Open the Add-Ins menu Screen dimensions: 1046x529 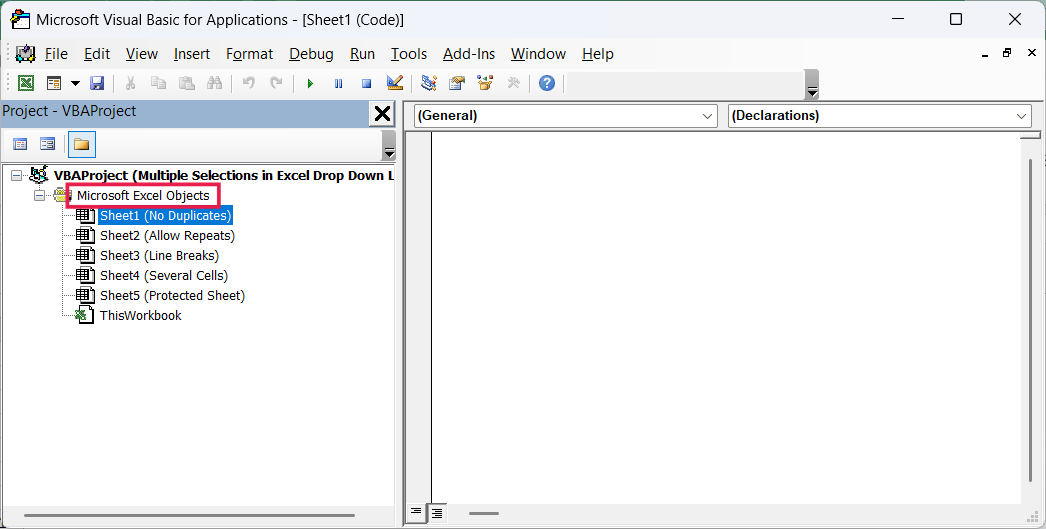coord(469,54)
